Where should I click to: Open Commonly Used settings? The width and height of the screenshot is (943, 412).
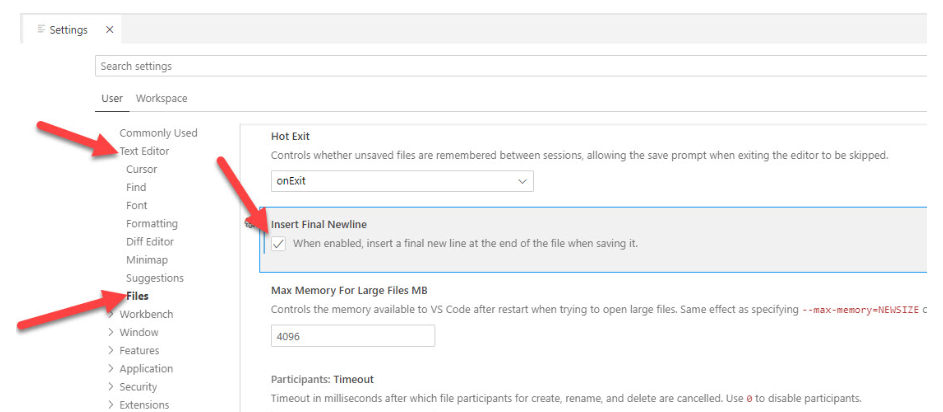point(158,133)
